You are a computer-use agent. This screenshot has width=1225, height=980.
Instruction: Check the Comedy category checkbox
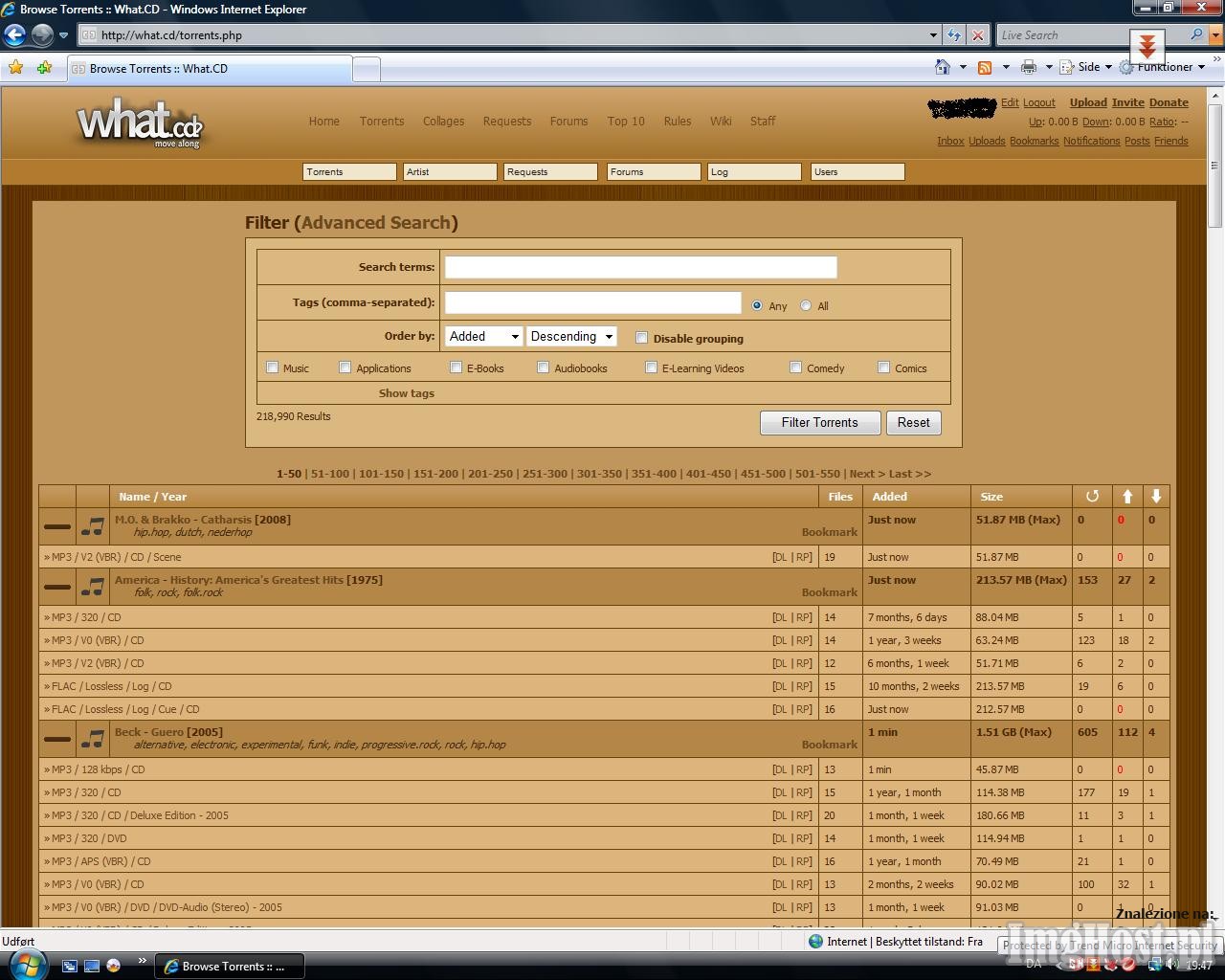point(796,367)
